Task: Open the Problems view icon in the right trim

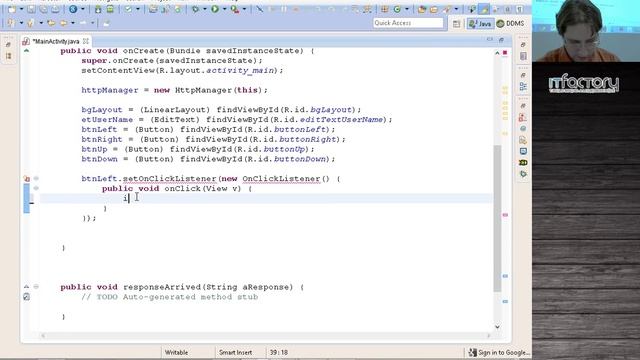Action: [523, 118]
